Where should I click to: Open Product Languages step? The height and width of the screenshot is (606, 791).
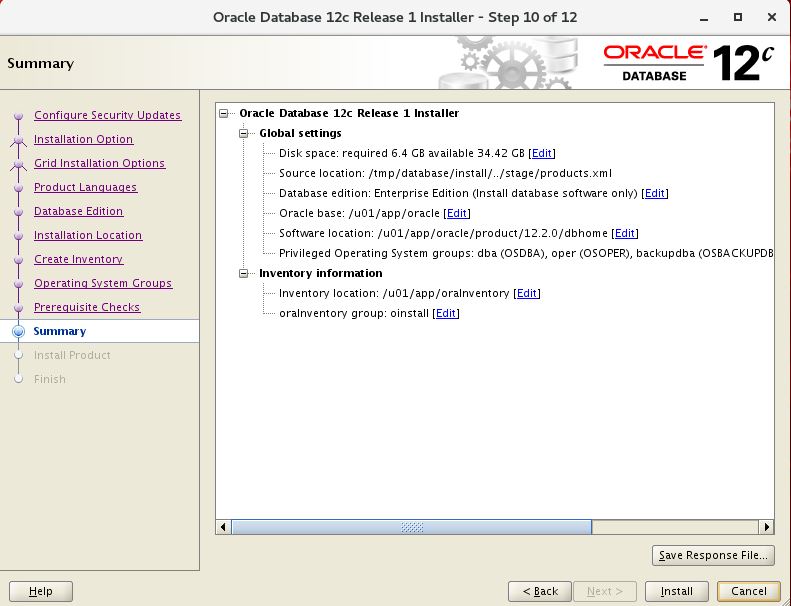tap(85, 187)
